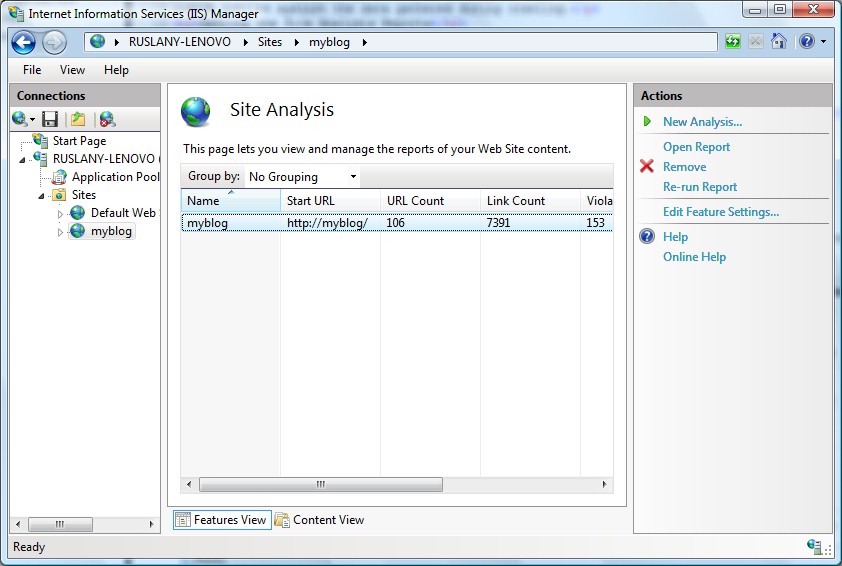Click the 7391 link count value
The image size is (842, 566).
[x=498, y=223]
